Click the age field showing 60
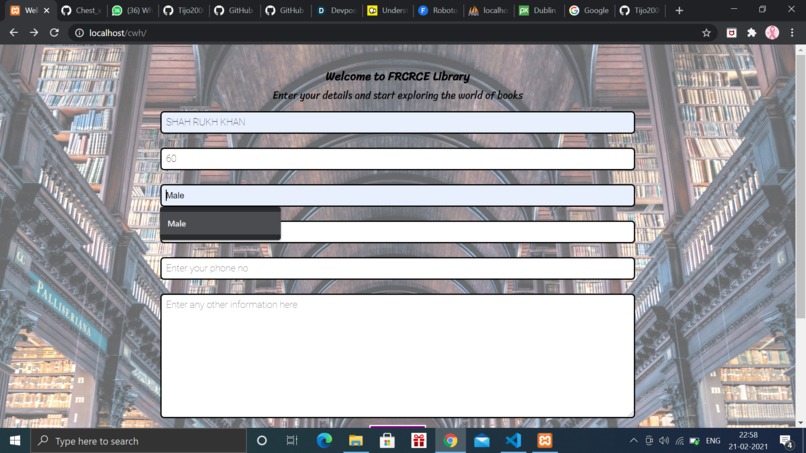This screenshot has height=453, width=806. coord(397,159)
